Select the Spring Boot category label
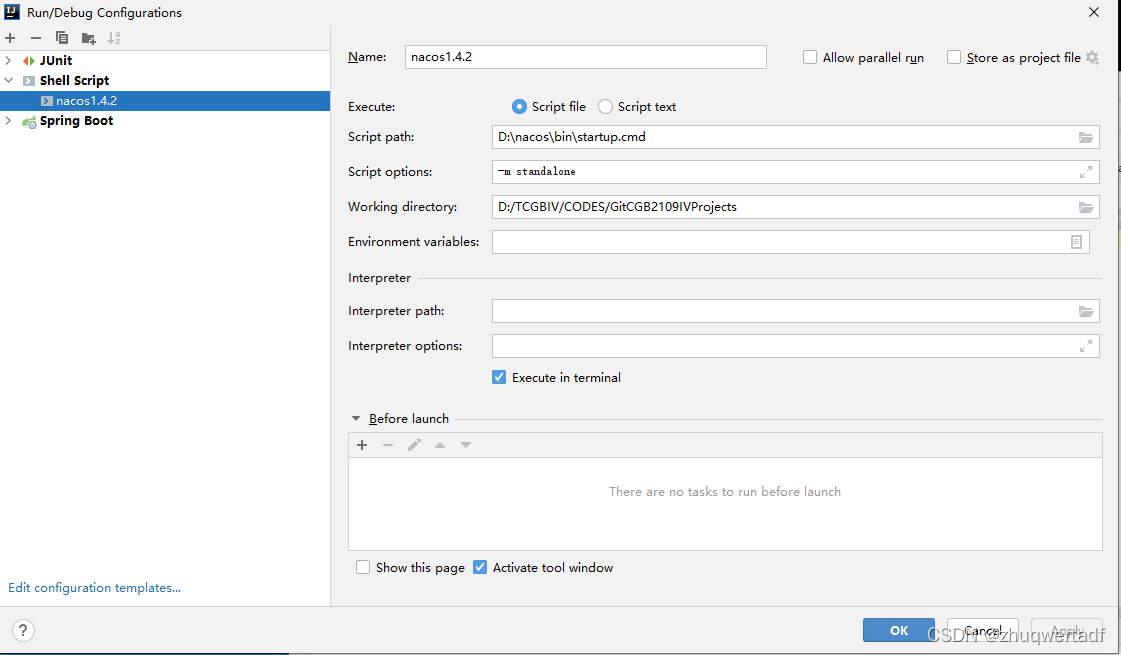This screenshot has width=1121, height=655. [76, 121]
